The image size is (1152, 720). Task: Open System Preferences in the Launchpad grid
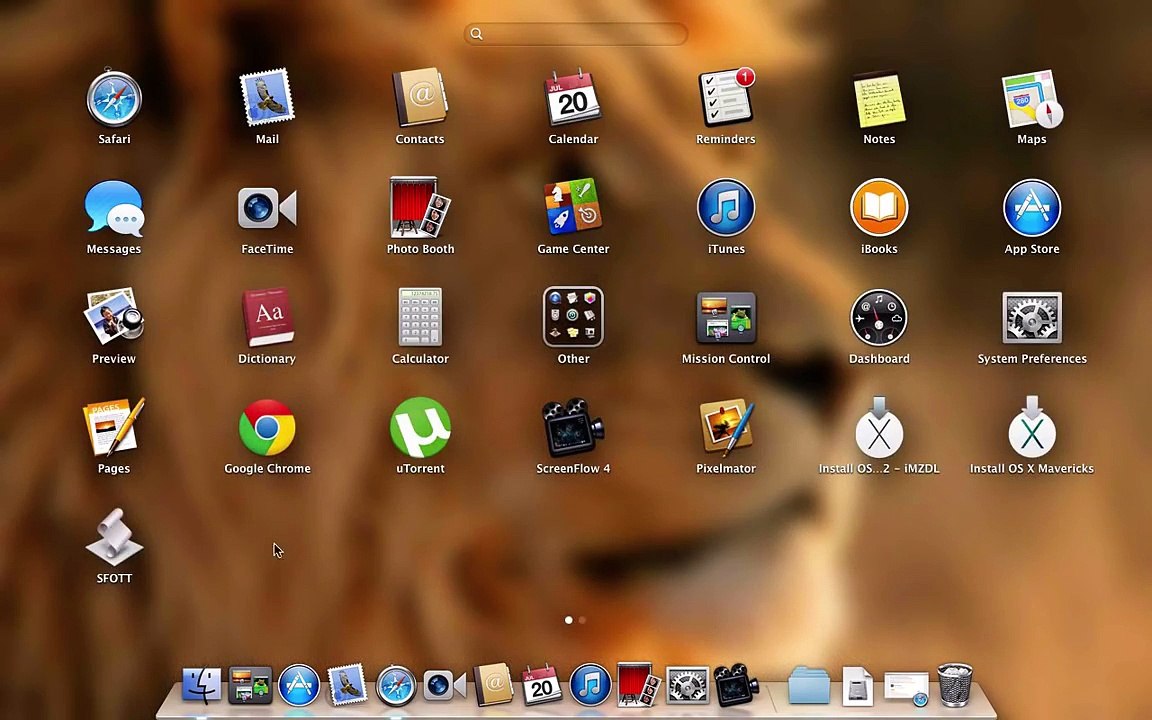[1032, 317]
